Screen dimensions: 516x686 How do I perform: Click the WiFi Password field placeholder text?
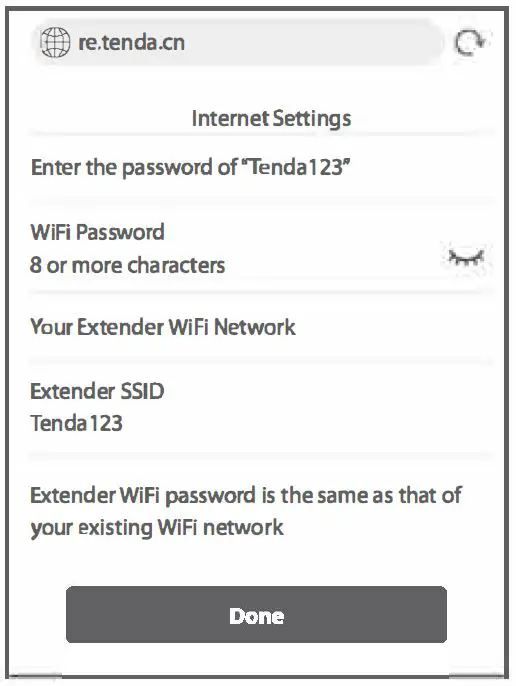127,265
